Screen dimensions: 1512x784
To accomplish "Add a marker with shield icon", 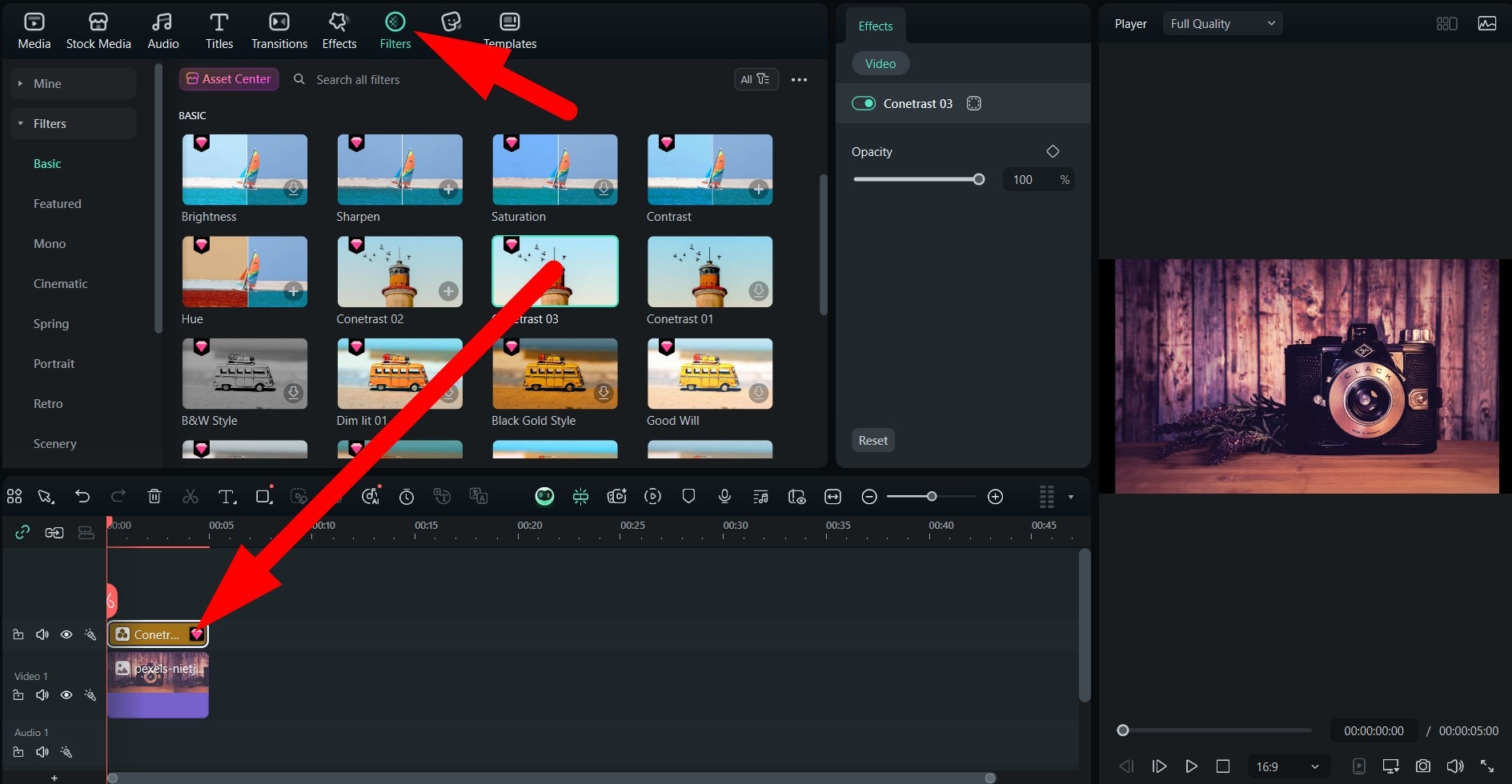I will pos(688,497).
